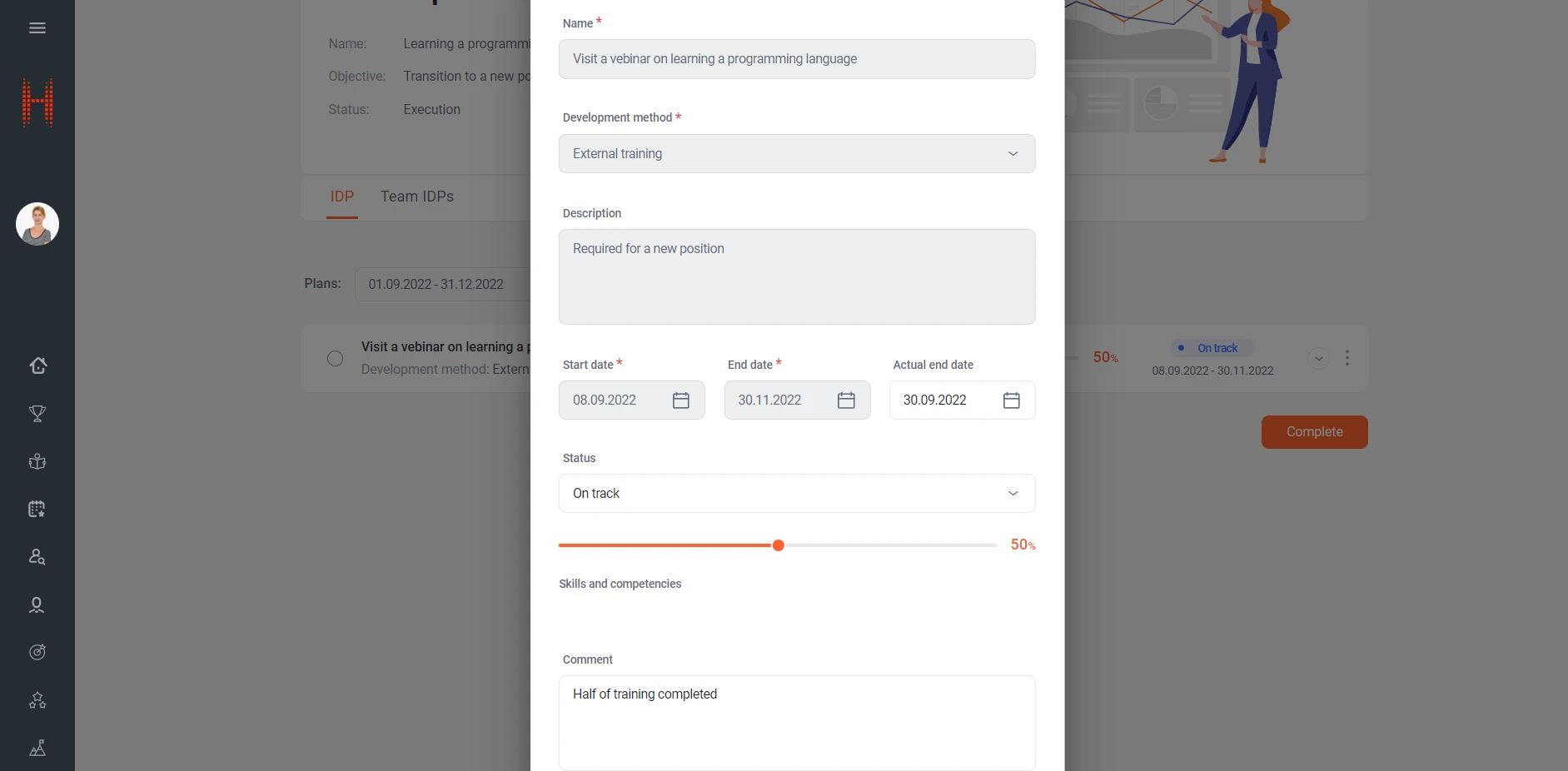Click the target goals icon in the sidebar
The image size is (1568, 771).
(37, 653)
